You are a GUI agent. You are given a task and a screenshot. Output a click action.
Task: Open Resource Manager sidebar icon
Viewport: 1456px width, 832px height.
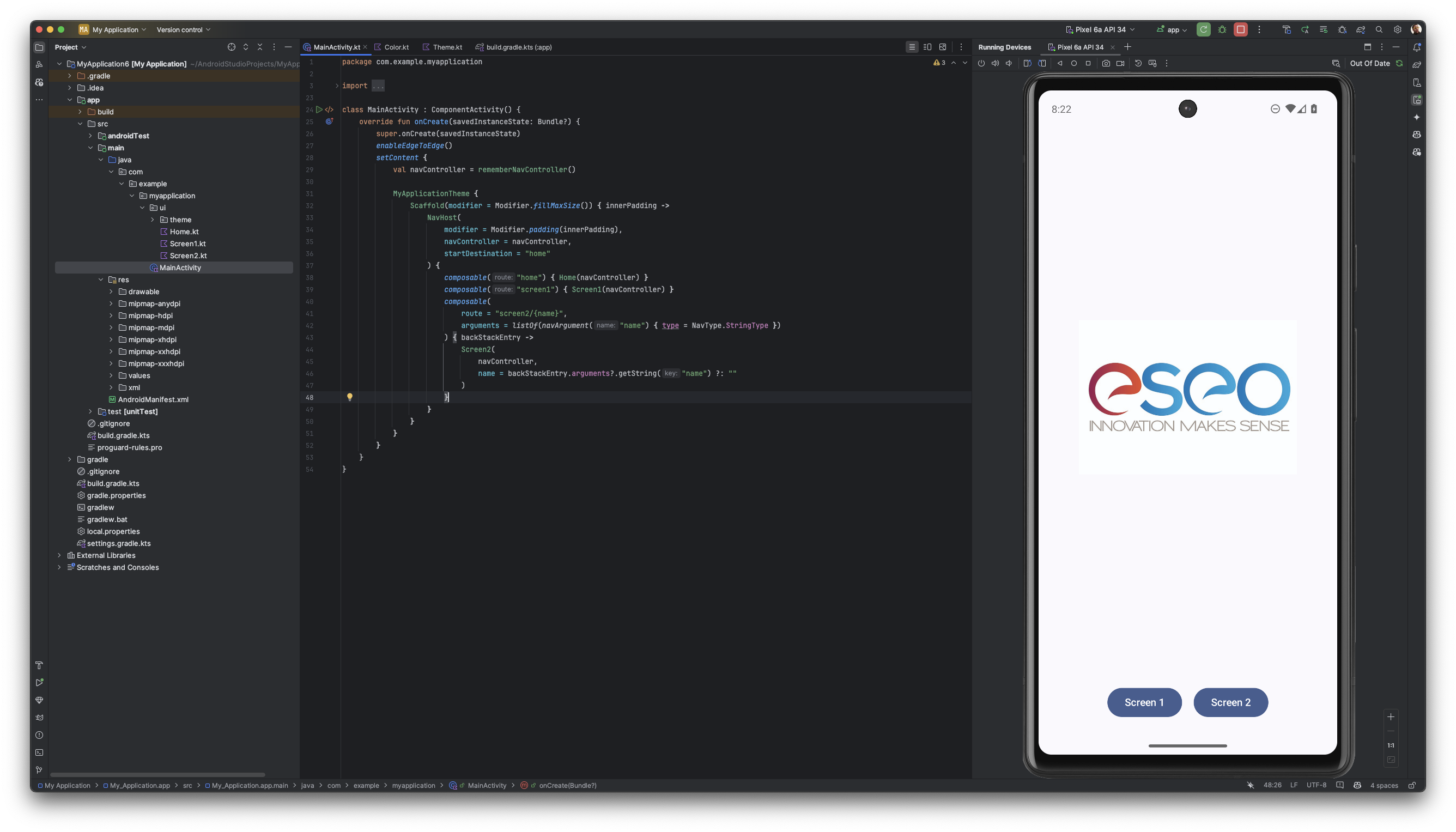pos(39,65)
